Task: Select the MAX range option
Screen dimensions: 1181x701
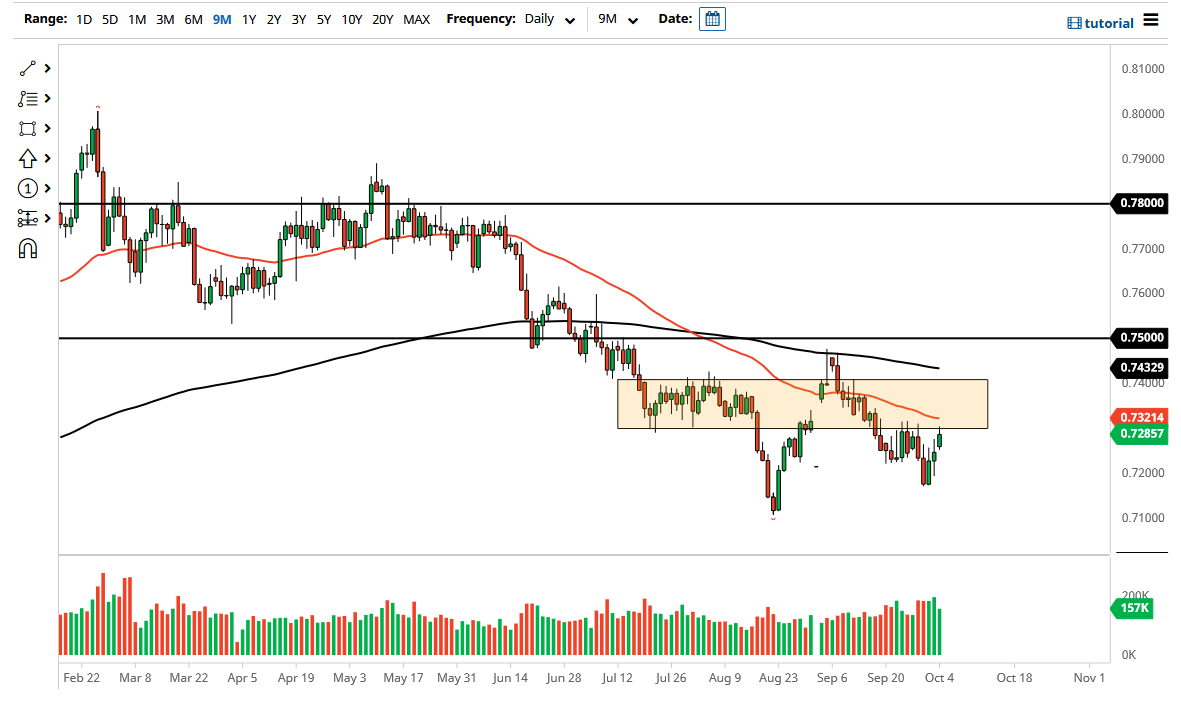Action: click(x=416, y=19)
